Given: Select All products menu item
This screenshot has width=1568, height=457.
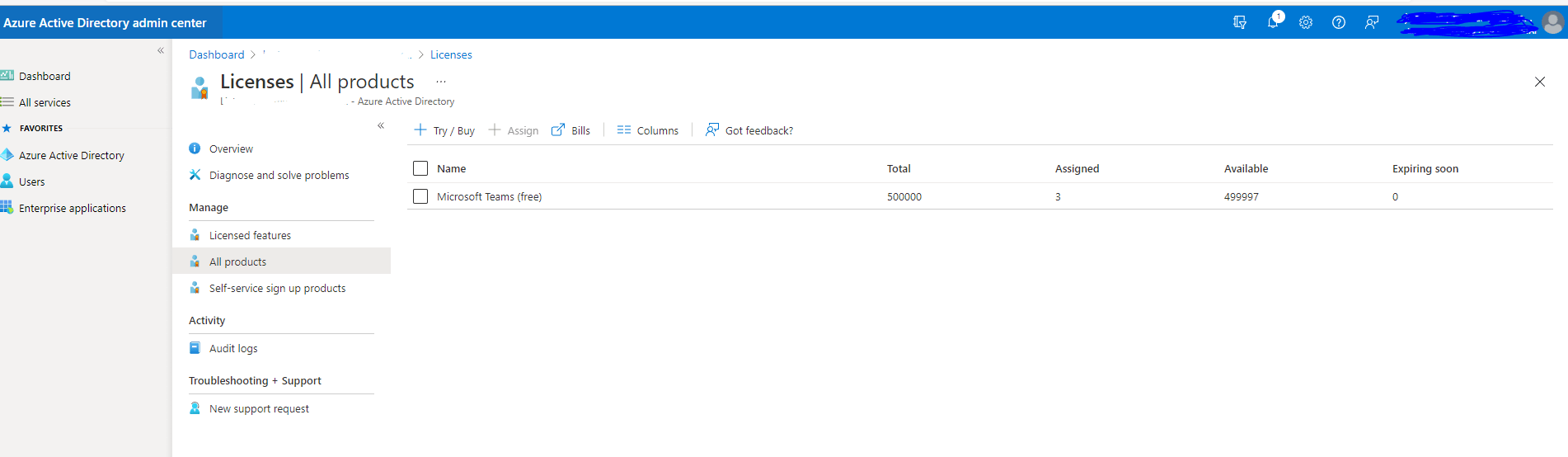Looking at the screenshot, I should click(281, 261).
